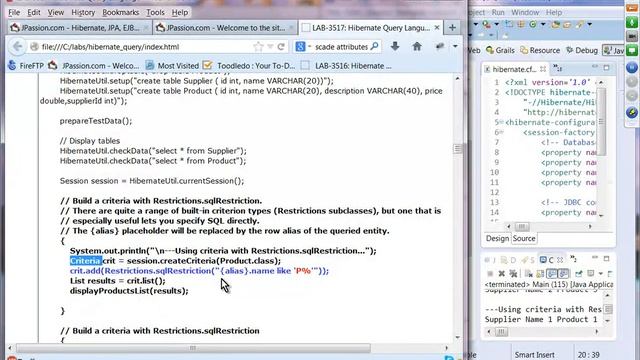Open the History menu
640x360 pixels.
tap(83, 12)
